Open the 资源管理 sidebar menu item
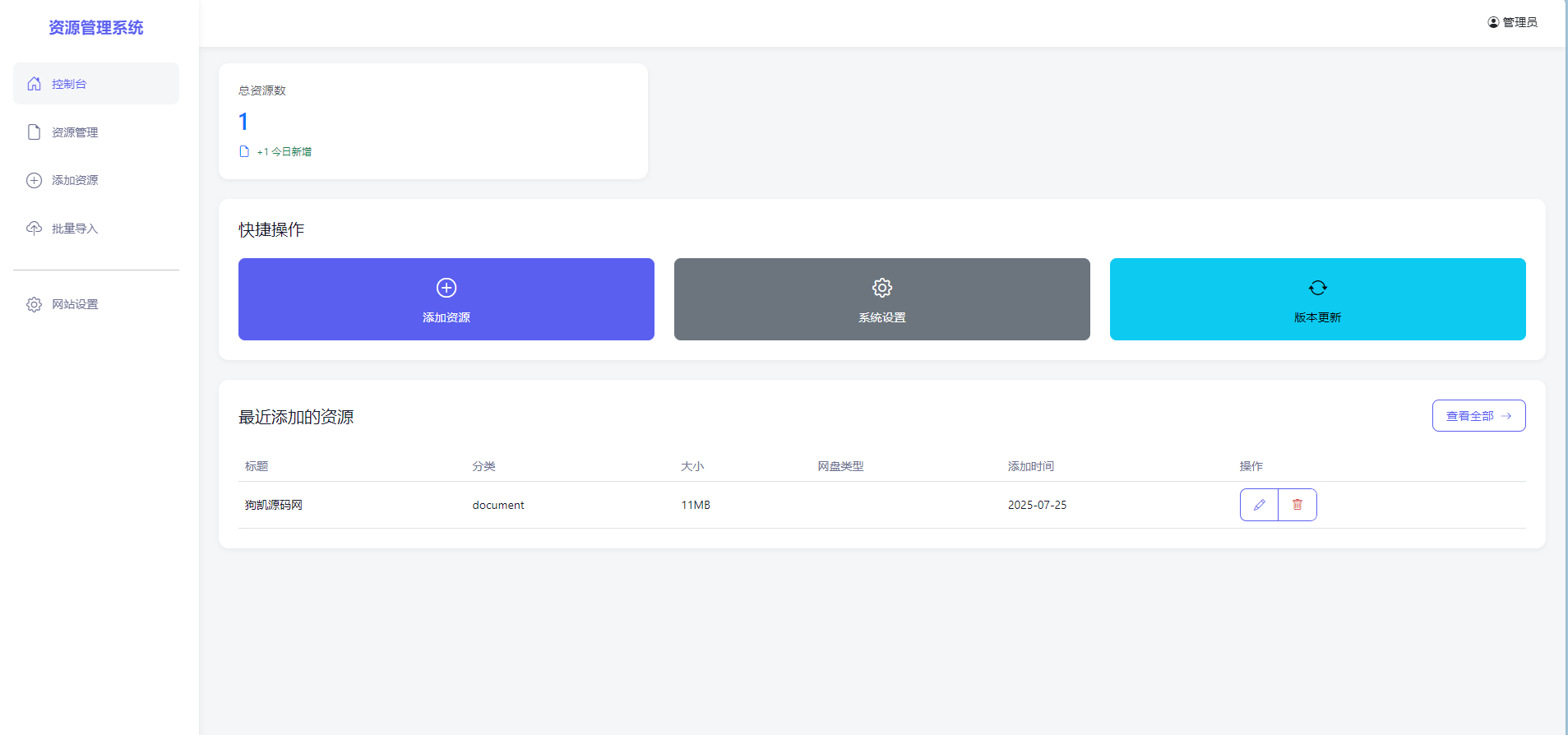Viewport: 1568px width, 735px height. coord(75,132)
